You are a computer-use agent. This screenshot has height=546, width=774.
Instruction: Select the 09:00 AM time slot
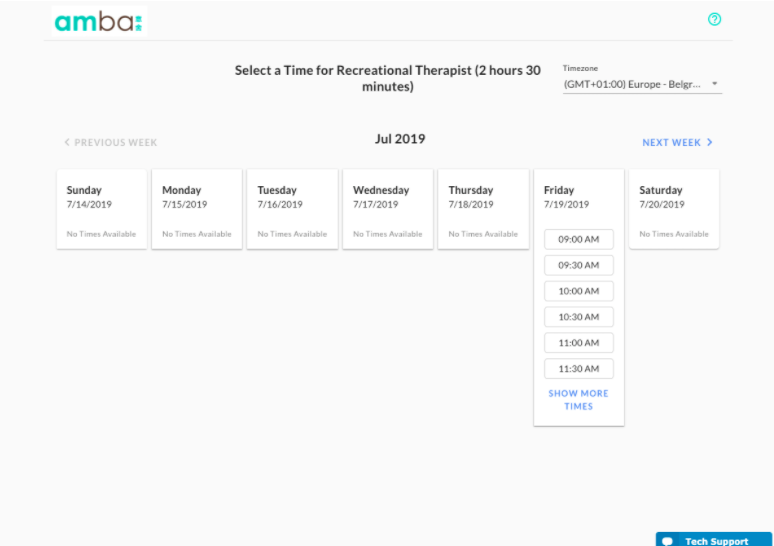579,239
